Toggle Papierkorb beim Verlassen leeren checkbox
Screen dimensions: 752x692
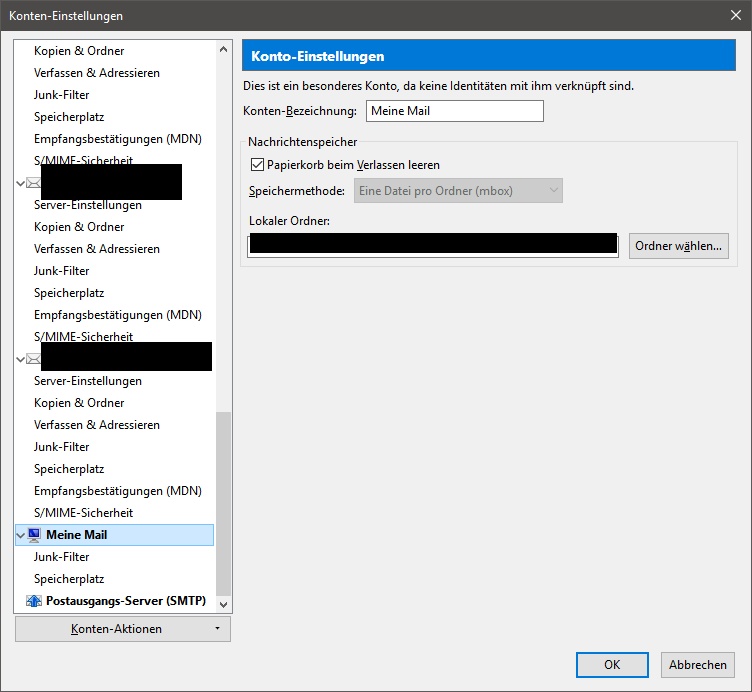pos(258,164)
